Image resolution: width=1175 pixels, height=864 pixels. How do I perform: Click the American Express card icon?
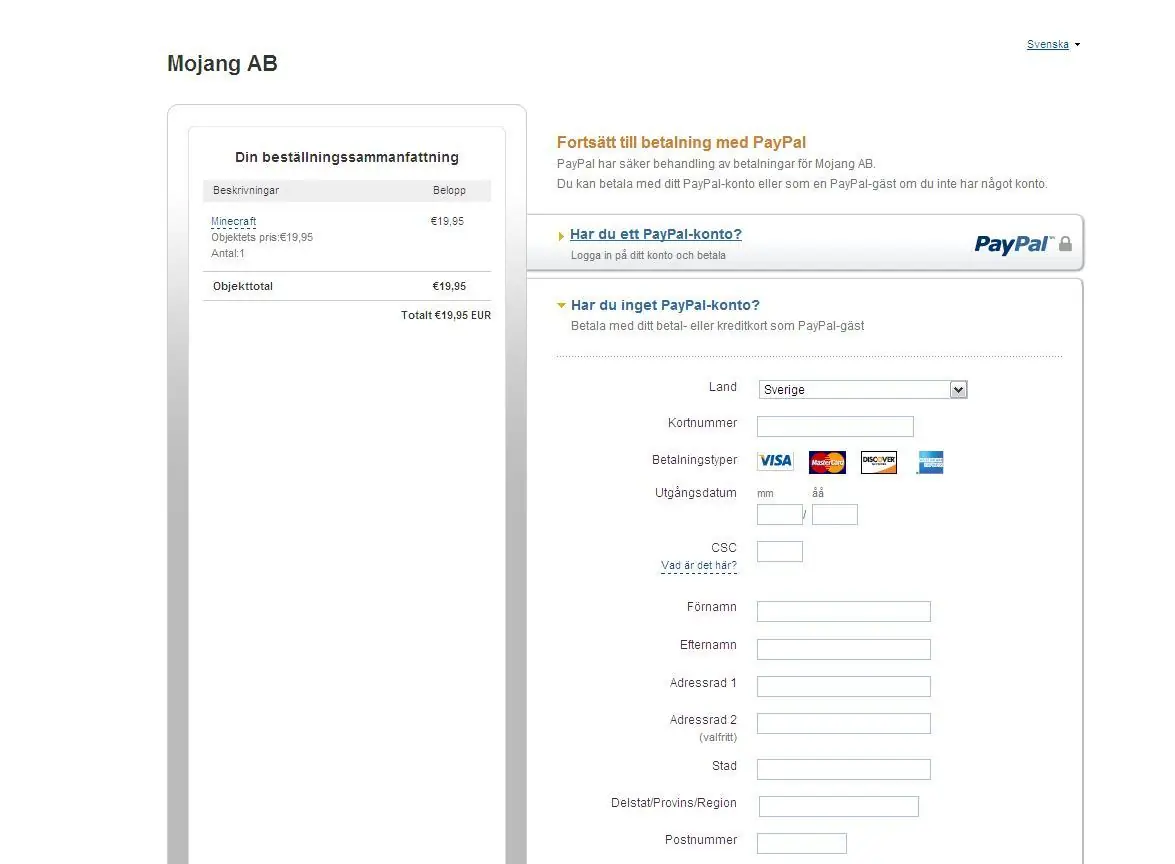931,462
